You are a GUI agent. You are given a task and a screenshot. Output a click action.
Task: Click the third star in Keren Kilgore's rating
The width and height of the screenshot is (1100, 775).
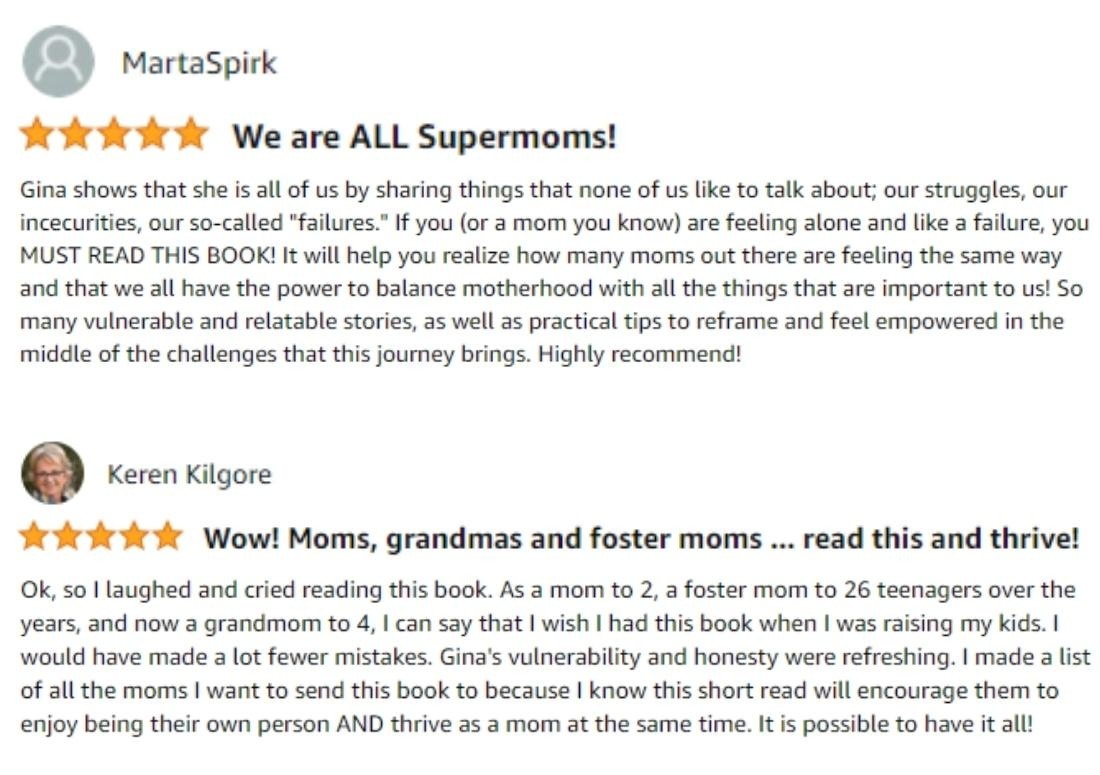tap(101, 537)
